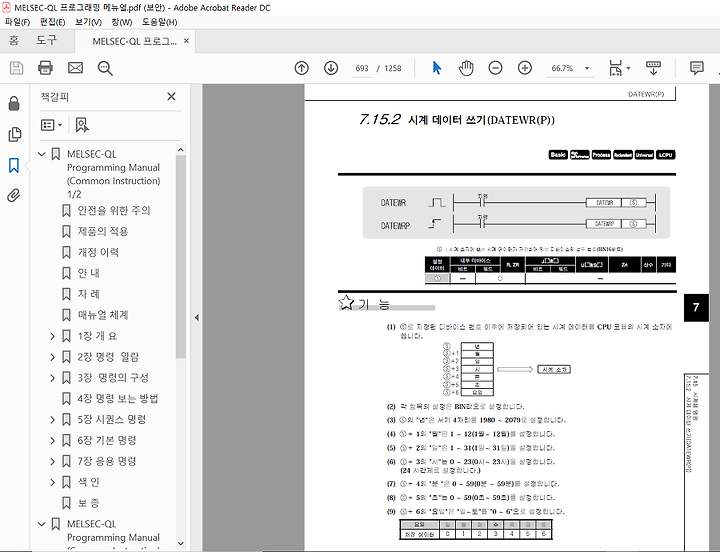
Task: Click the Read mode download icon
Action: click(653, 68)
